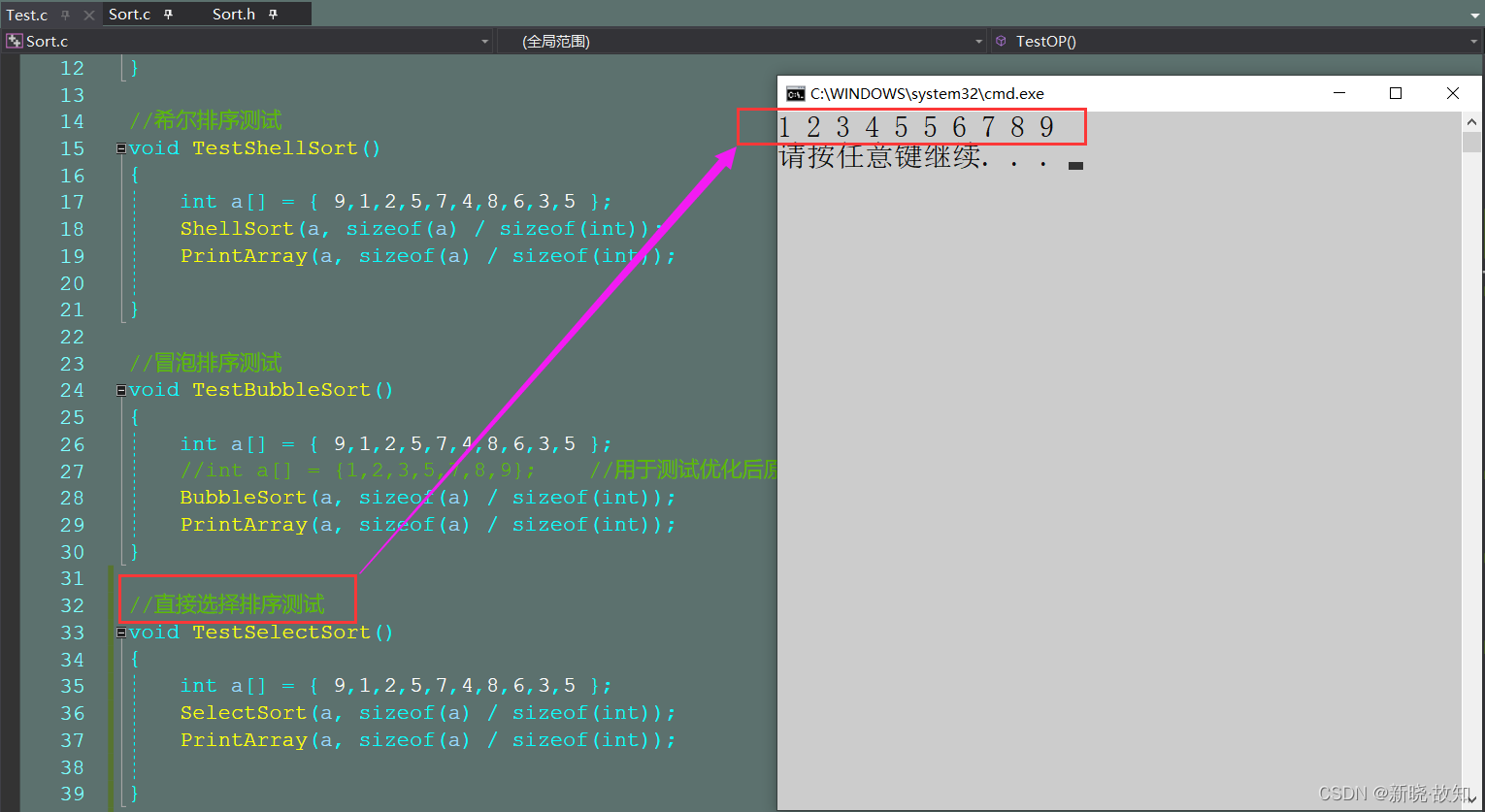Click the pin icon on the Sort.c tab
Image resolution: width=1485 pixels, height=812 pixels.
point(168,15)
